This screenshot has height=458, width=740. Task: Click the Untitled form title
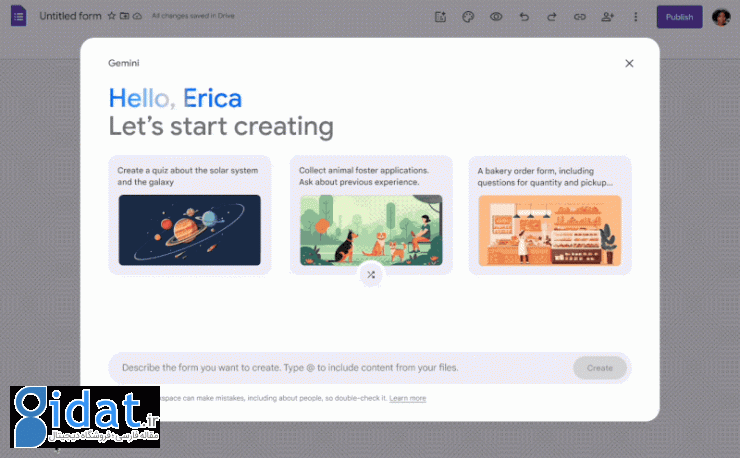coord(70,16)
